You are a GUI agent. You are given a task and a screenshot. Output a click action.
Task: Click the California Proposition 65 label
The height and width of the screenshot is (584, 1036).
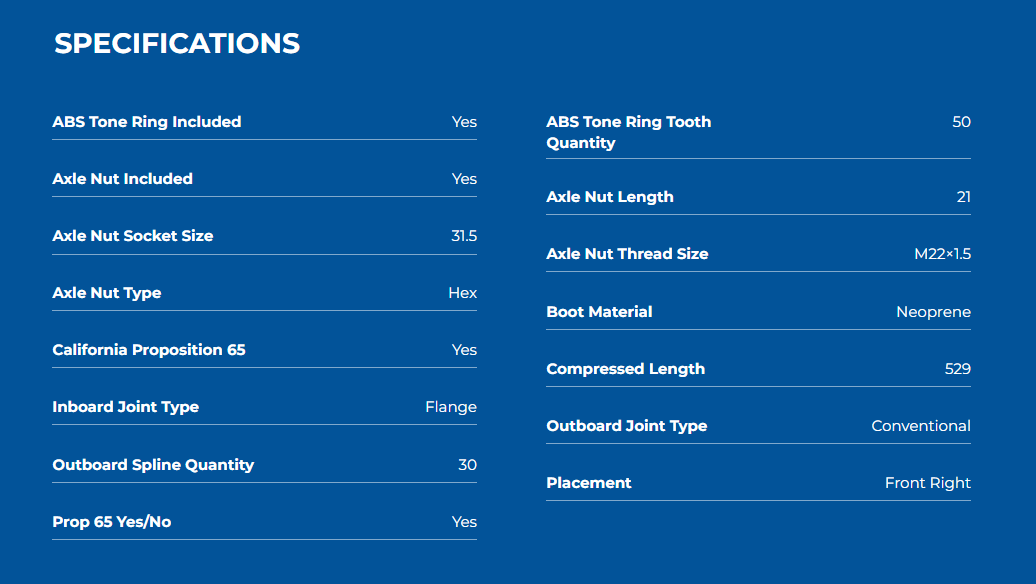tap(149, 350)
